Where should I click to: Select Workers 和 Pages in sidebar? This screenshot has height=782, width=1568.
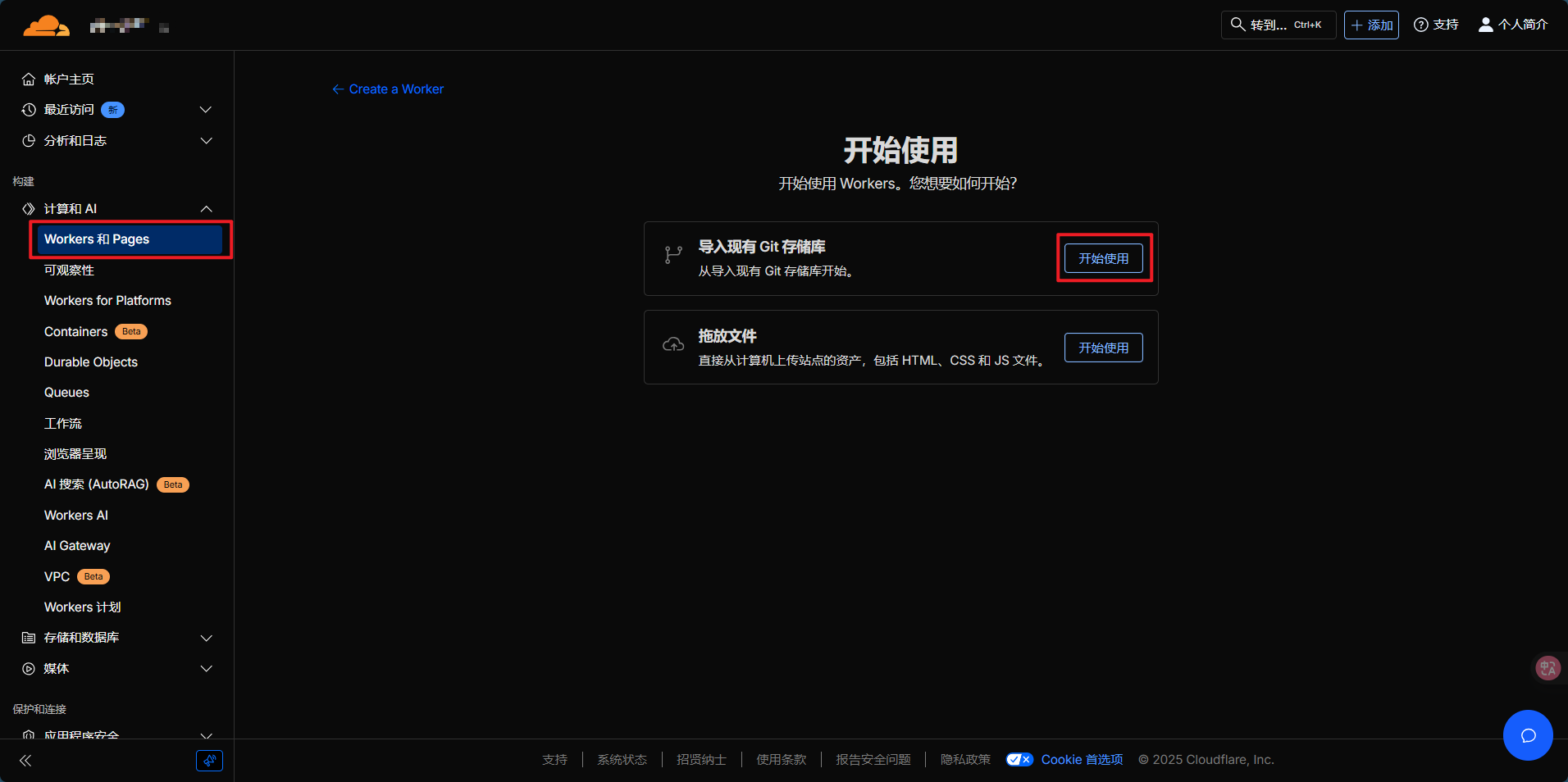pyautogui.click(x=130, y=239)
